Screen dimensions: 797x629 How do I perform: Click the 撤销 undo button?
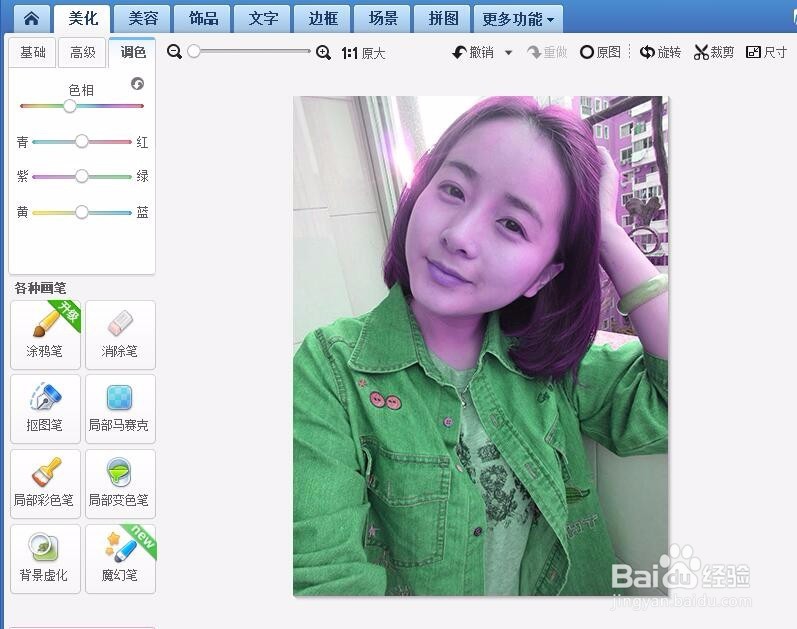coord(473,52)
